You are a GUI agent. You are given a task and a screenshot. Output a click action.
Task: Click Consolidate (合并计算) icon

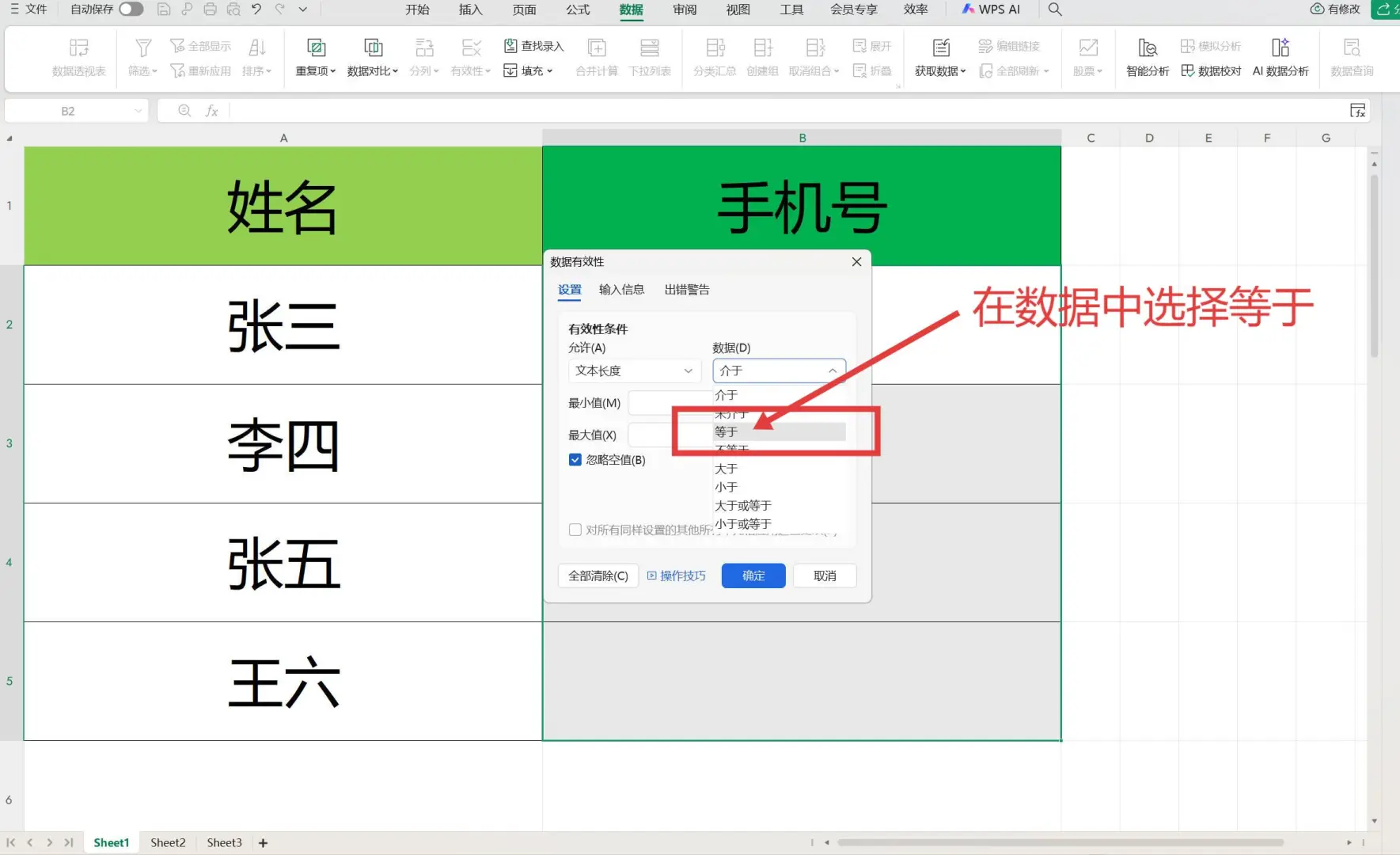(x=597, y=48)
